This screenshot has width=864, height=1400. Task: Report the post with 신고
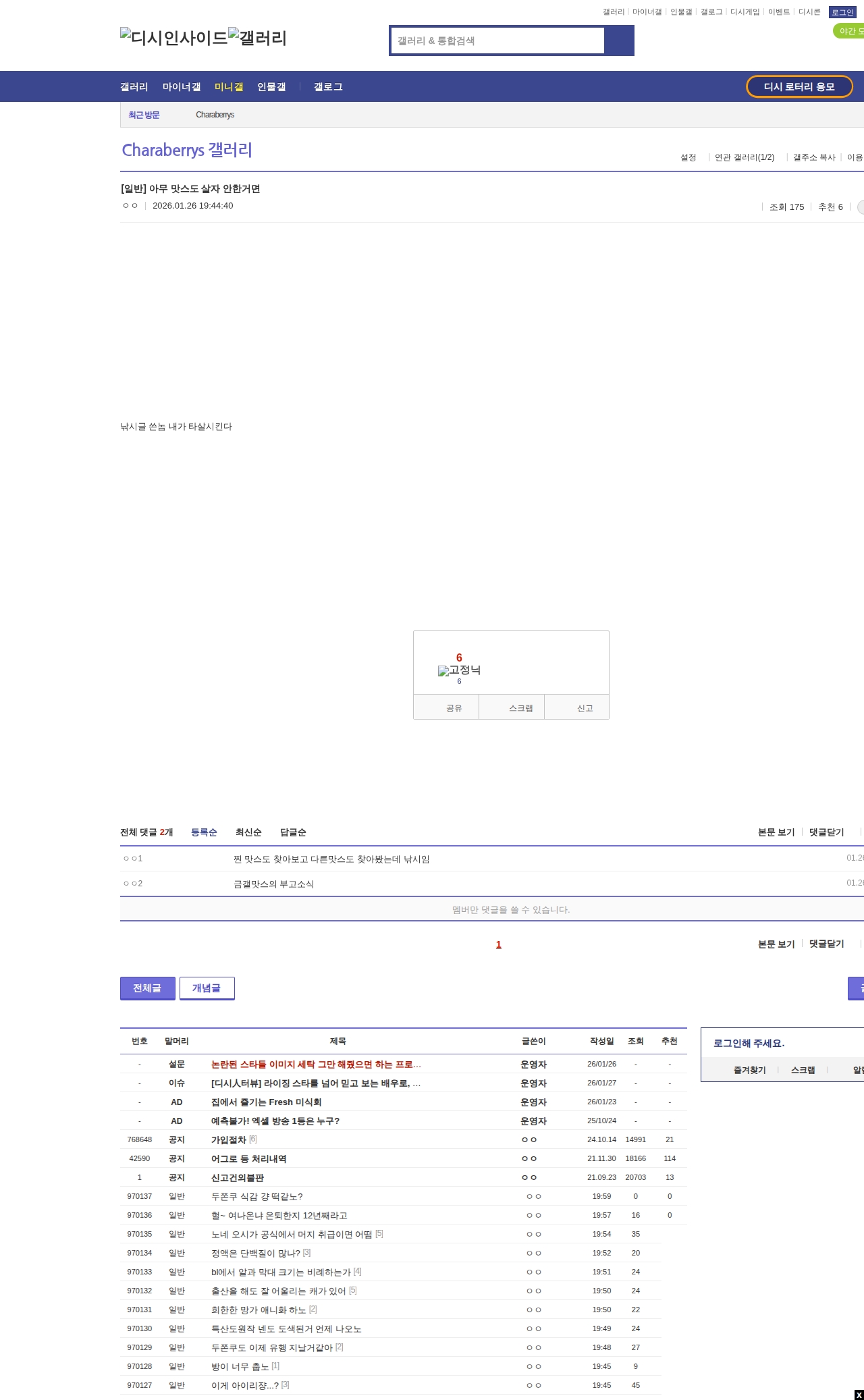(585, 708)
